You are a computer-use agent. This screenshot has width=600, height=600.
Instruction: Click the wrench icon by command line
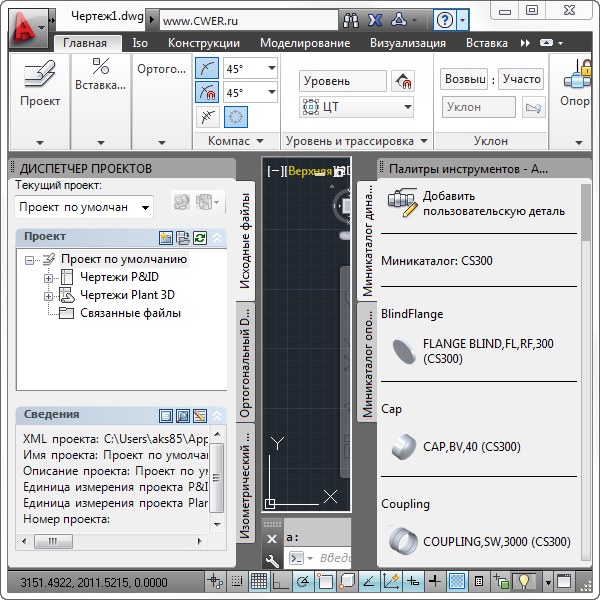coord(271,559)
